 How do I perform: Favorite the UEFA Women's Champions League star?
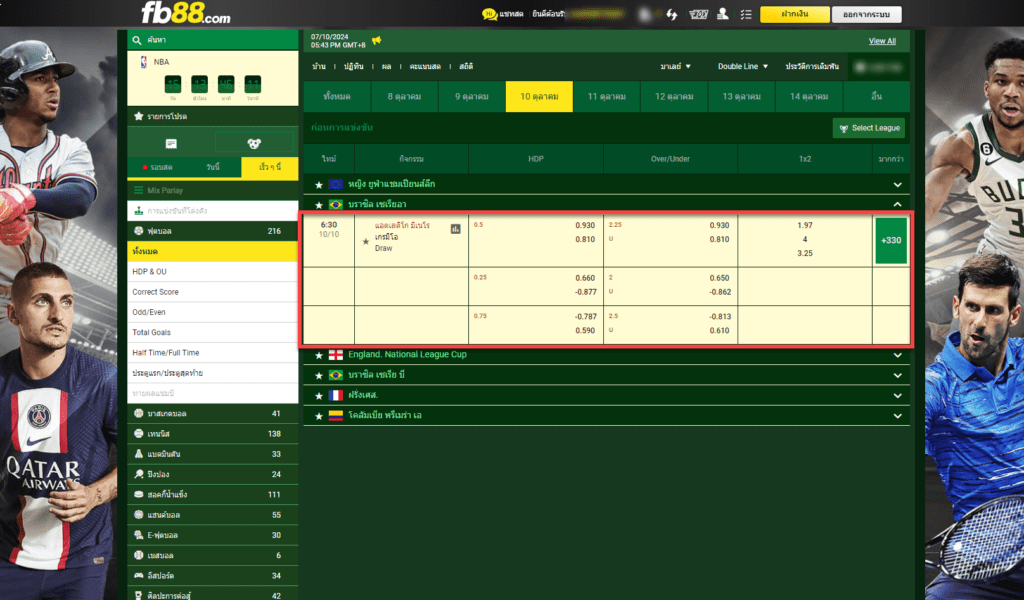319,185
